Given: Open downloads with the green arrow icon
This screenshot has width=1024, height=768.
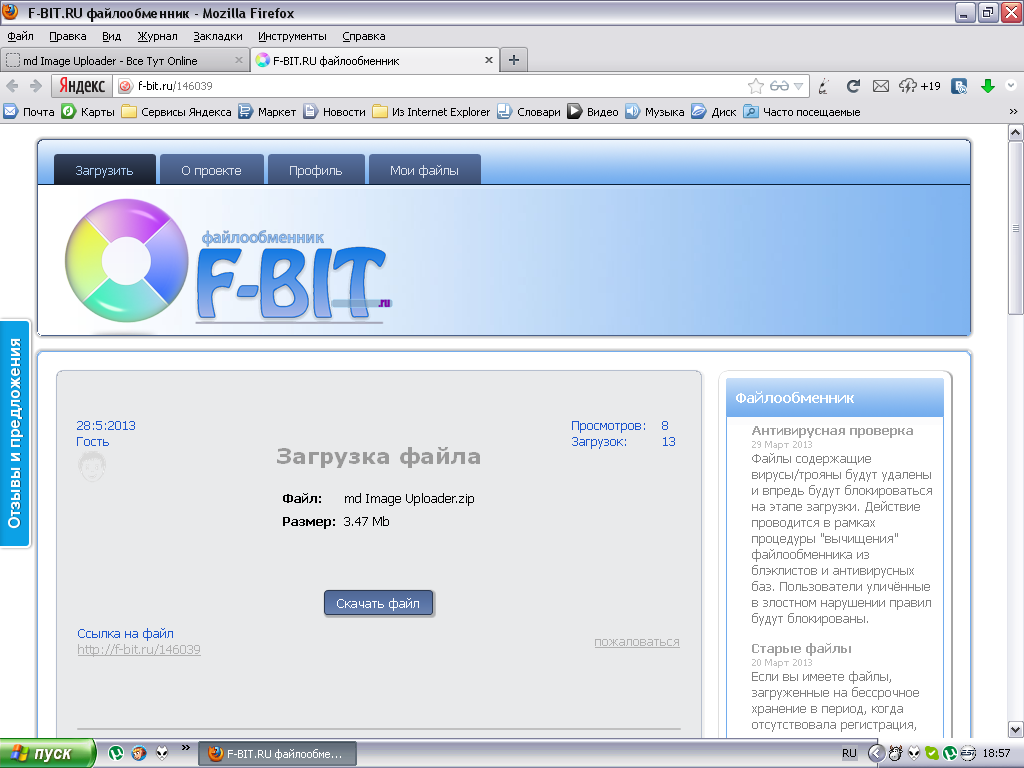Looking at the screenshot, I should click(987, 86).
